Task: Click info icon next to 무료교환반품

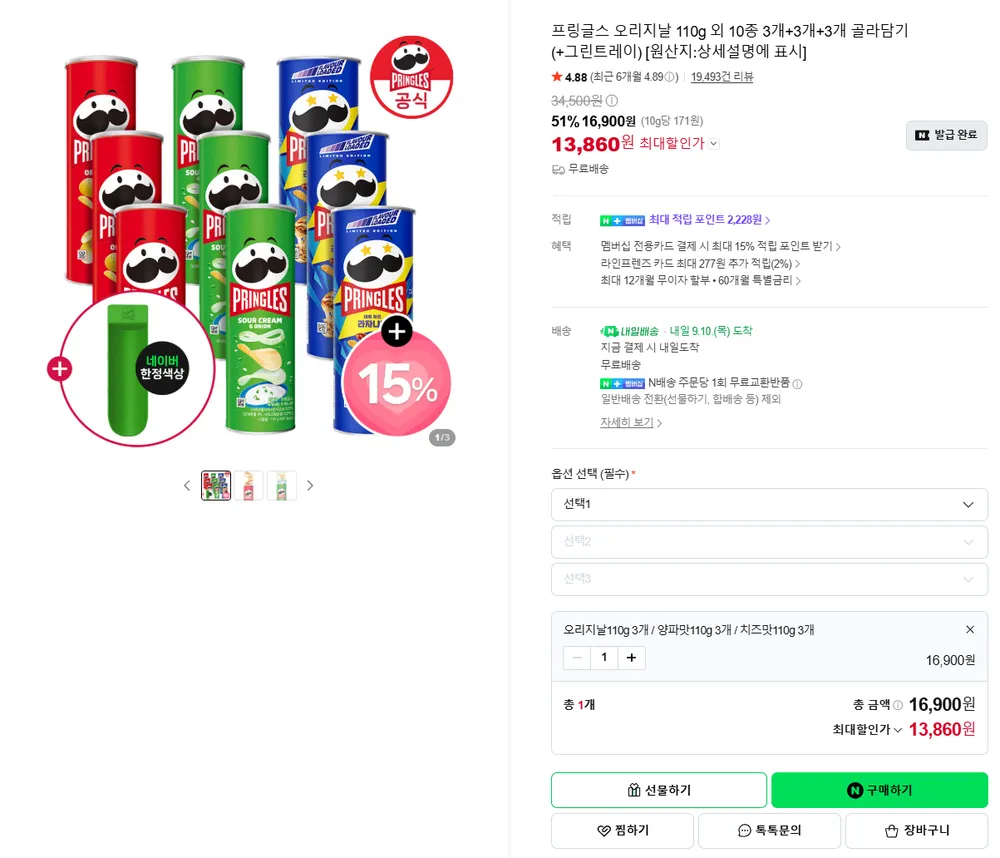Action: (797, 383)
